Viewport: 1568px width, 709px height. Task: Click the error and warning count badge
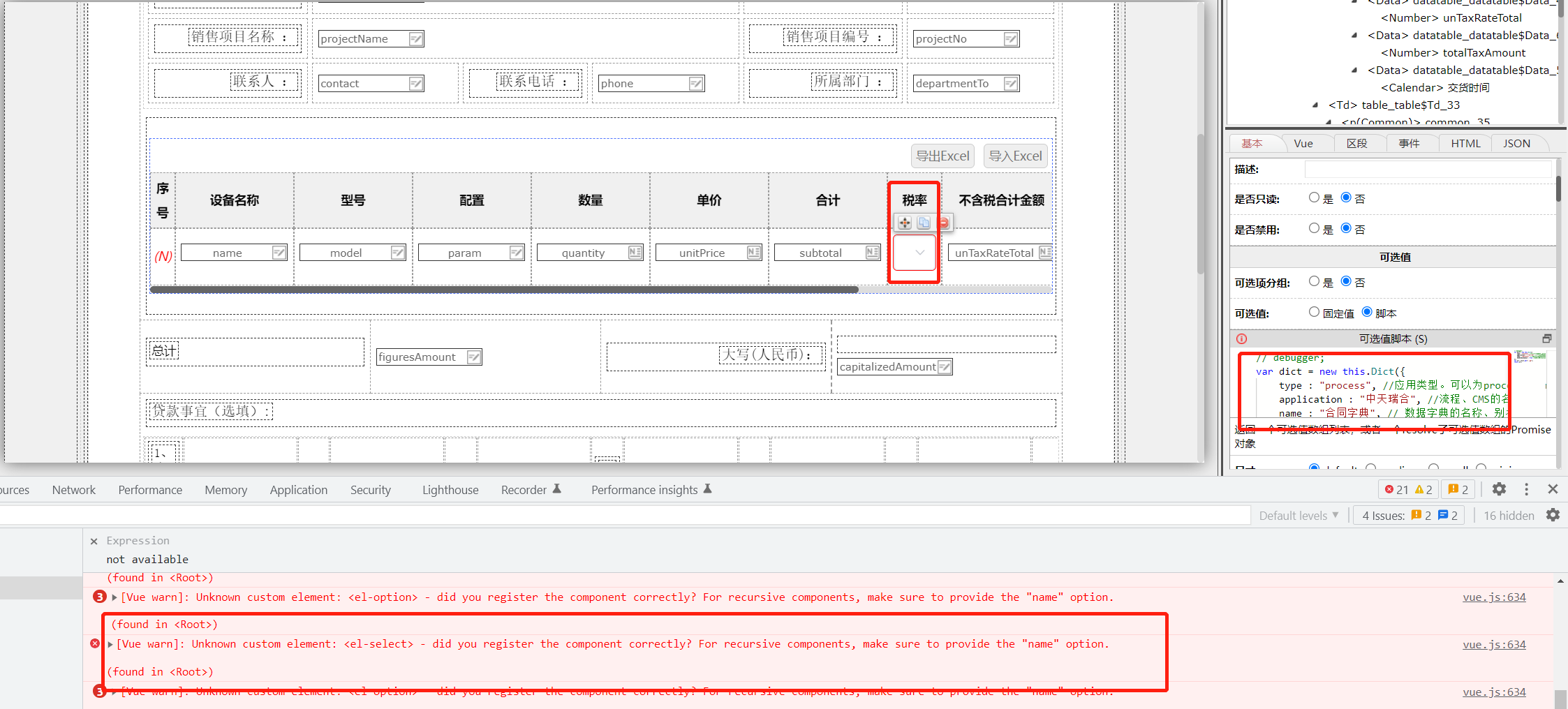coord(1409,489)
